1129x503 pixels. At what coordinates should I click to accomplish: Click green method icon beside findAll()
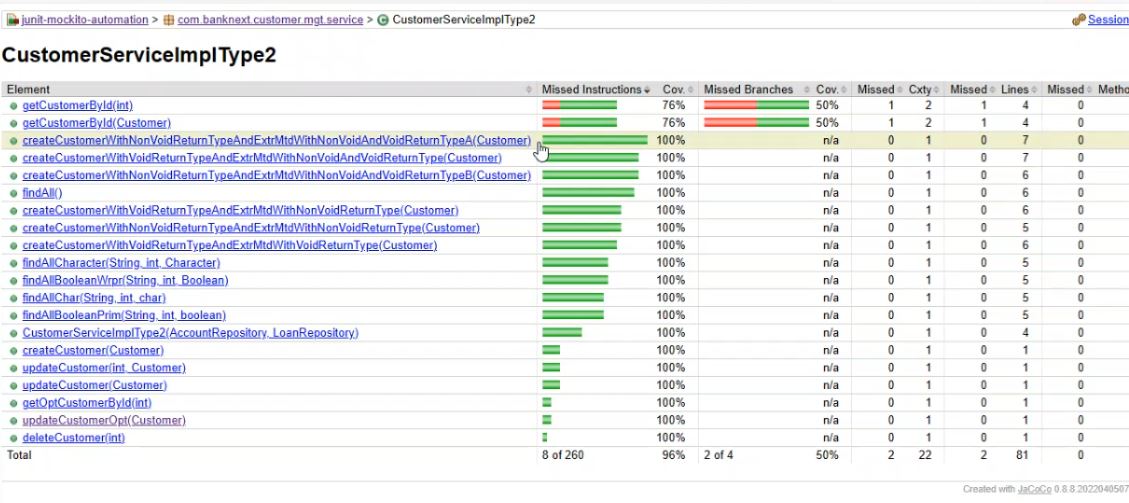pos(13,193)
